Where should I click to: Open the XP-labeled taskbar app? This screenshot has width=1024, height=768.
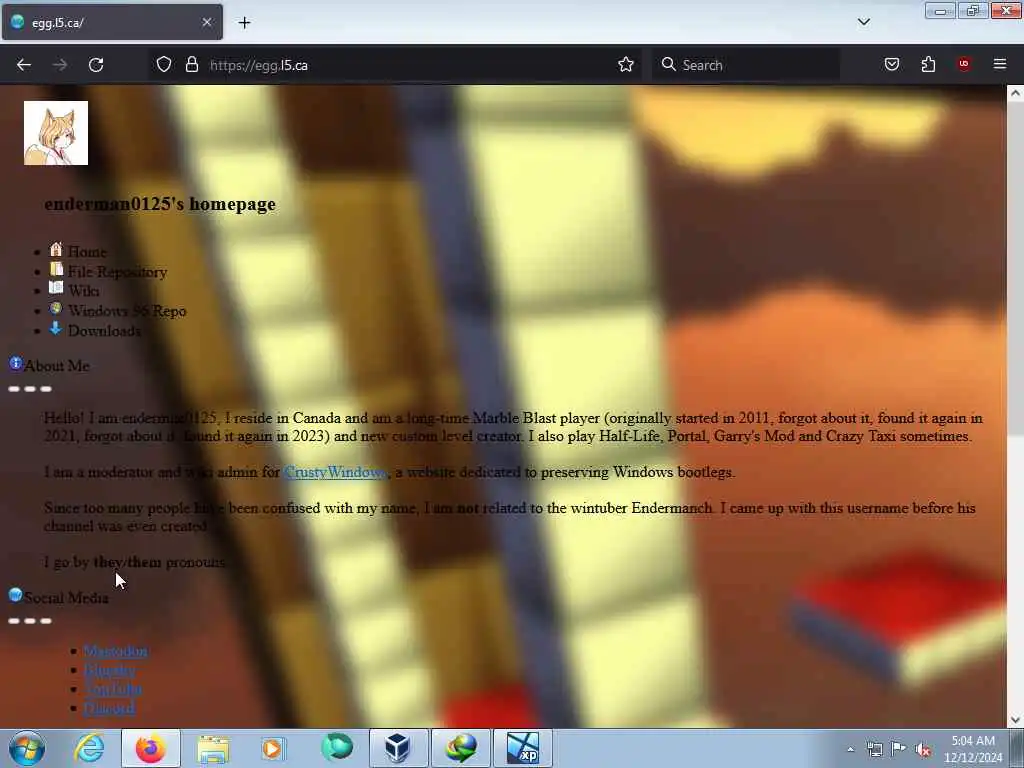523,748
